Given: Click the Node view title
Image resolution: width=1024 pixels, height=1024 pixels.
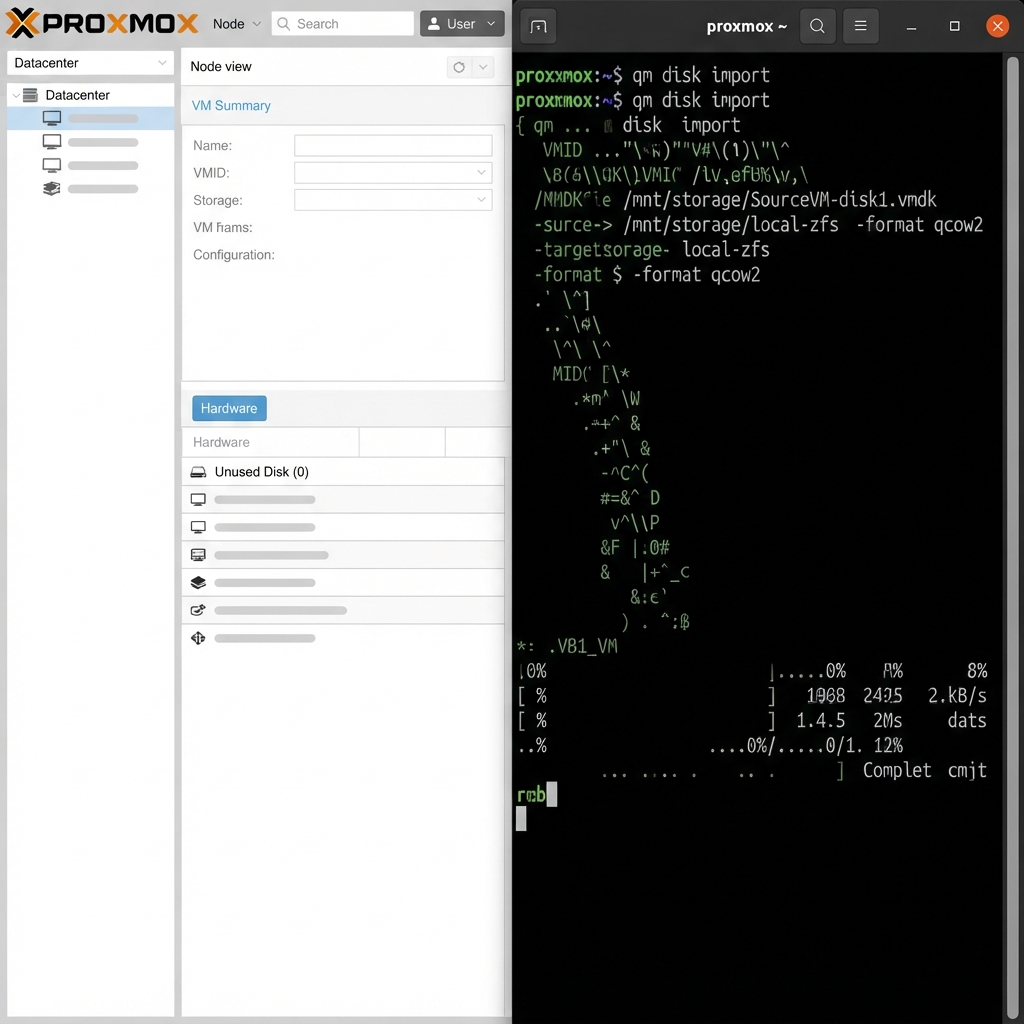Looking at the screenshot, I should click(x=221, y=67).
